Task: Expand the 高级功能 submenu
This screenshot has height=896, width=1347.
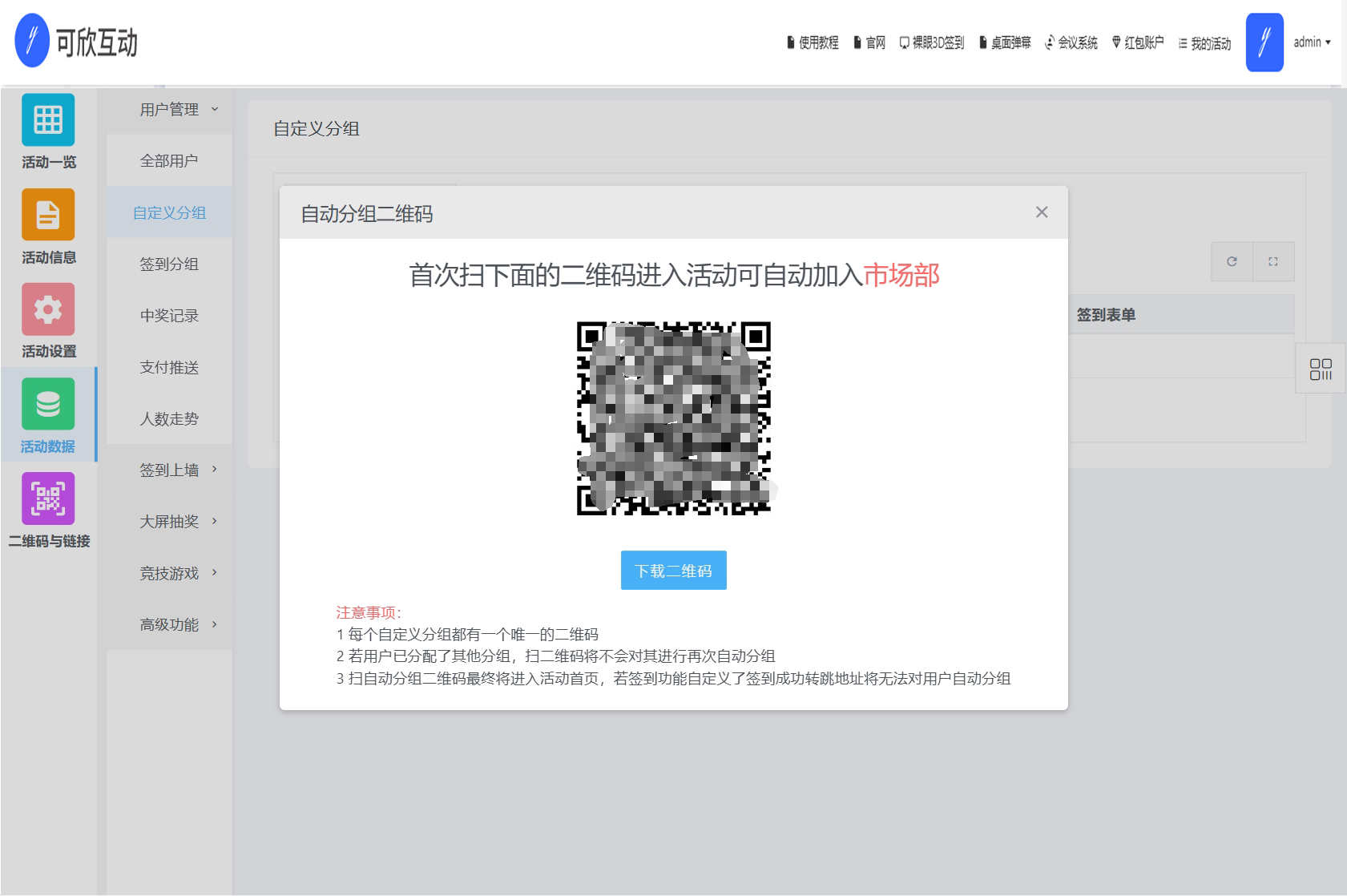Action: point(169,624)
